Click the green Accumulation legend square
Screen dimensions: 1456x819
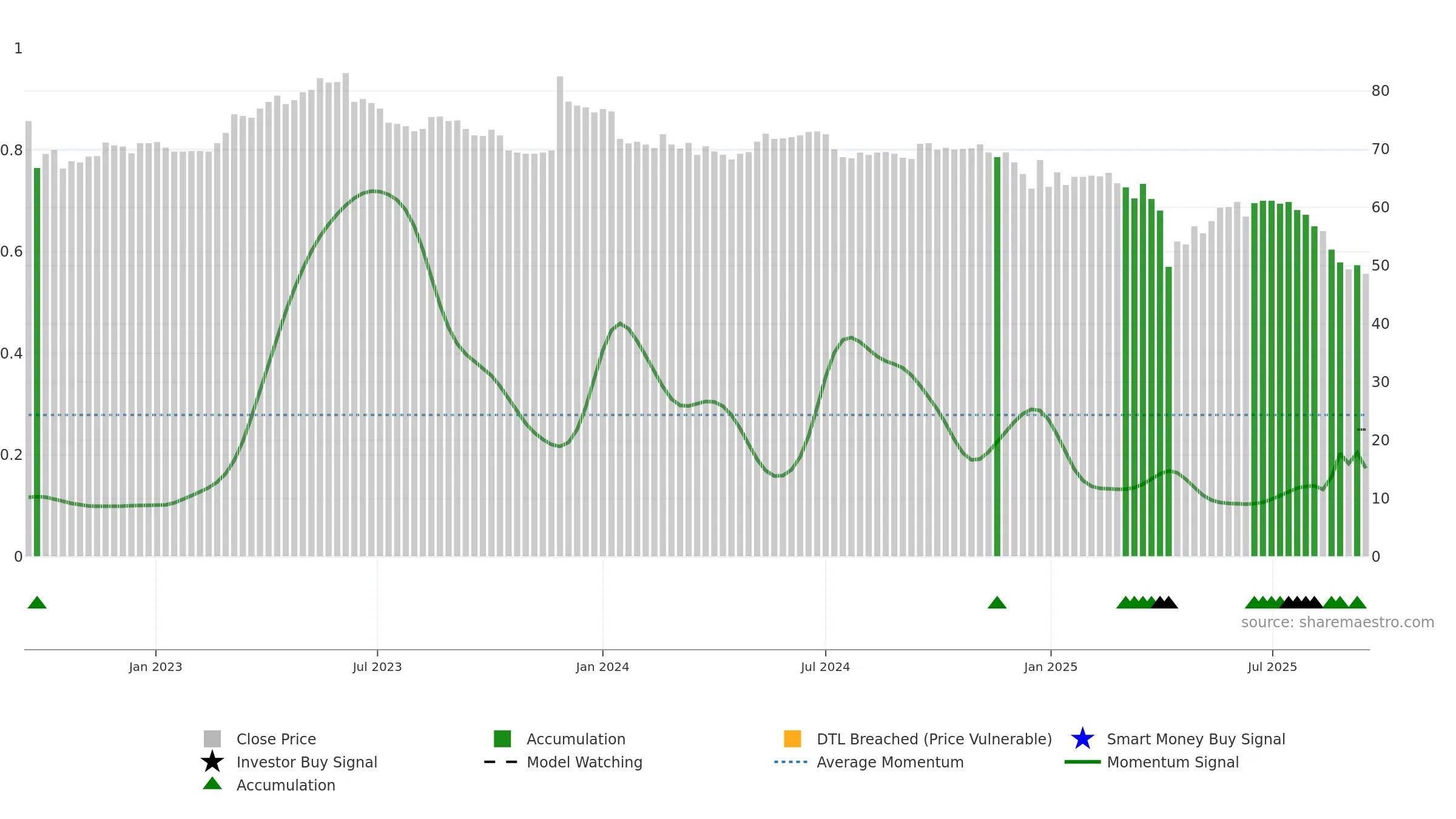[x=502, y=739]
